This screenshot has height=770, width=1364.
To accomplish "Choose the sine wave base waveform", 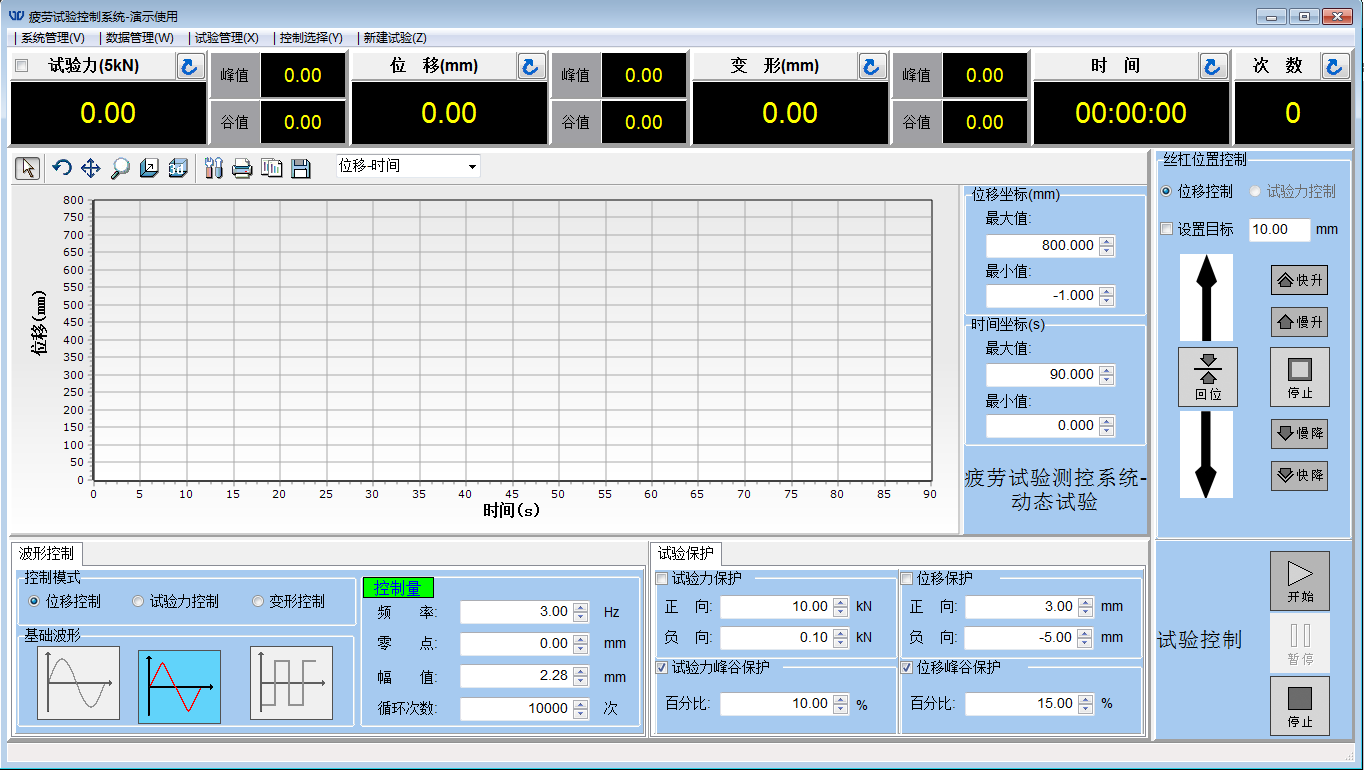I will tap(78, 683).
